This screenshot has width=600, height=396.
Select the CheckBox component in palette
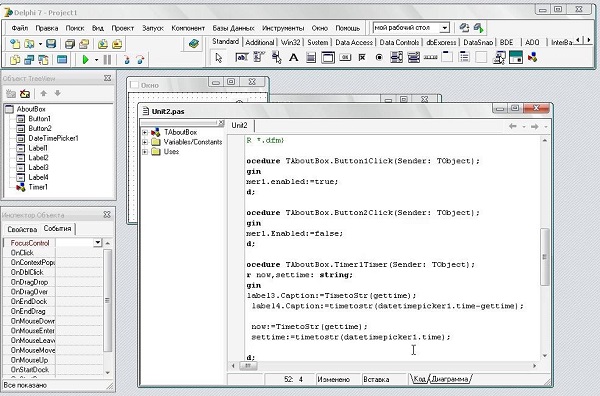coord(362,58)
